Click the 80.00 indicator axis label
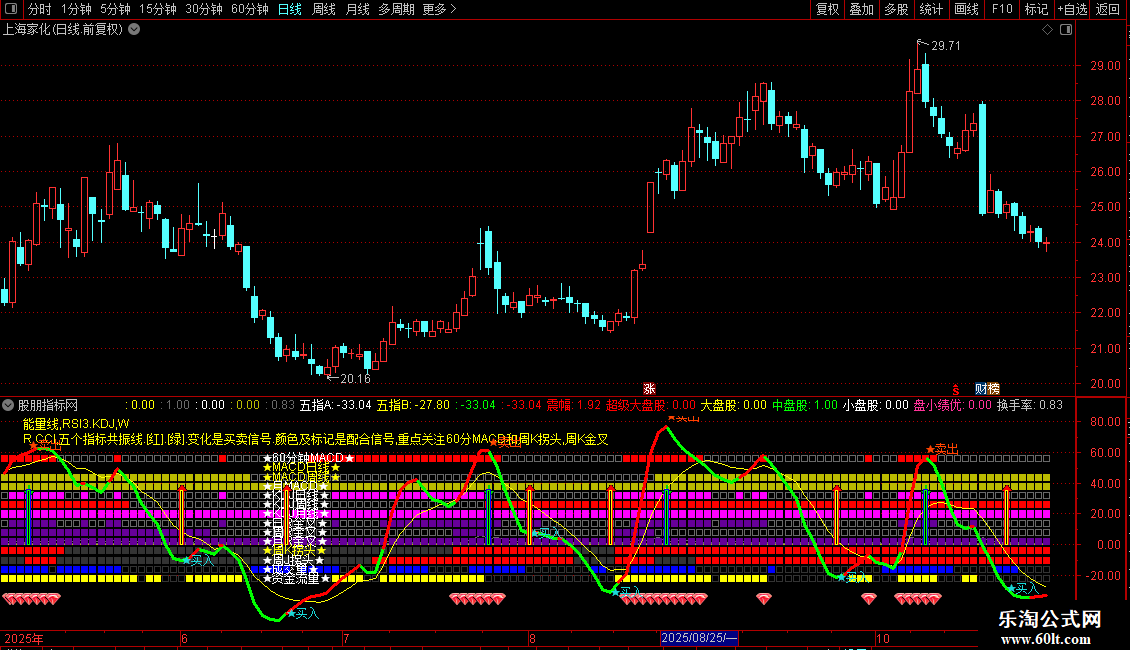Screen dimensions: 1130x650 (1103, 422)
